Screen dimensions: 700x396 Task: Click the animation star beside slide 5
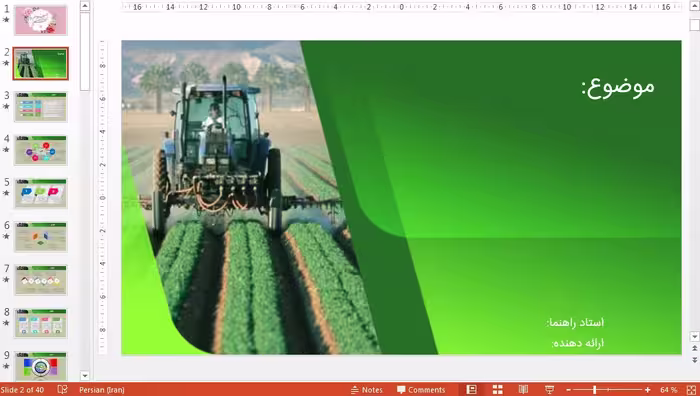(6, 193)
